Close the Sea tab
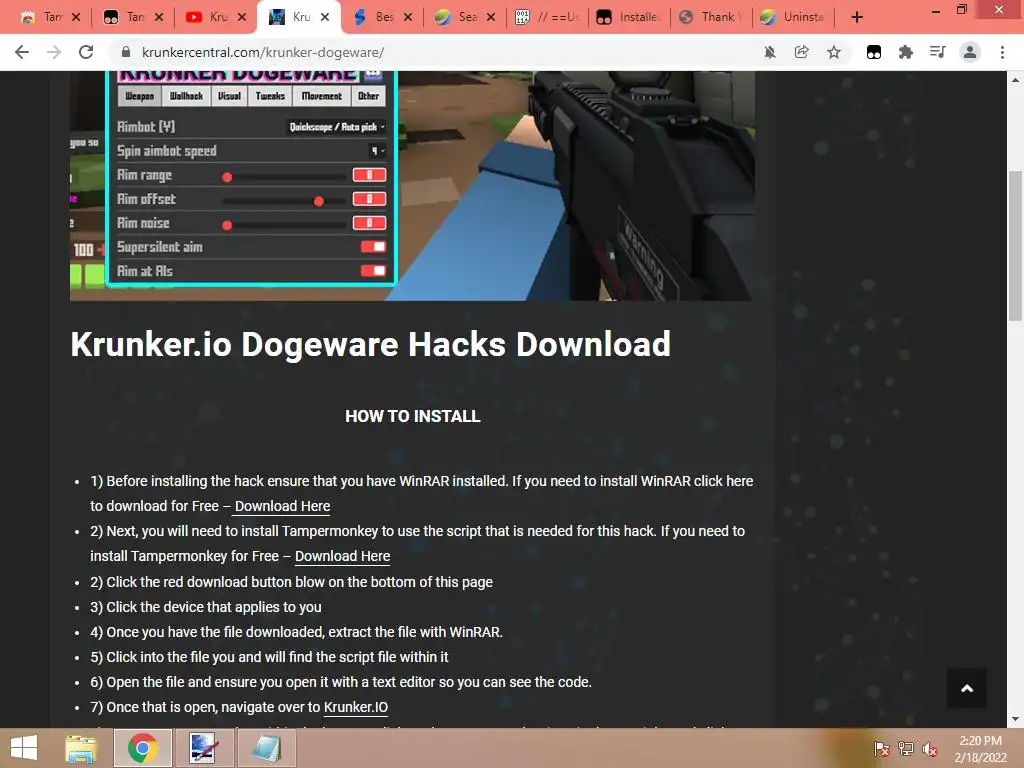This screenshot has width=1024, height=768. (491, 17)
